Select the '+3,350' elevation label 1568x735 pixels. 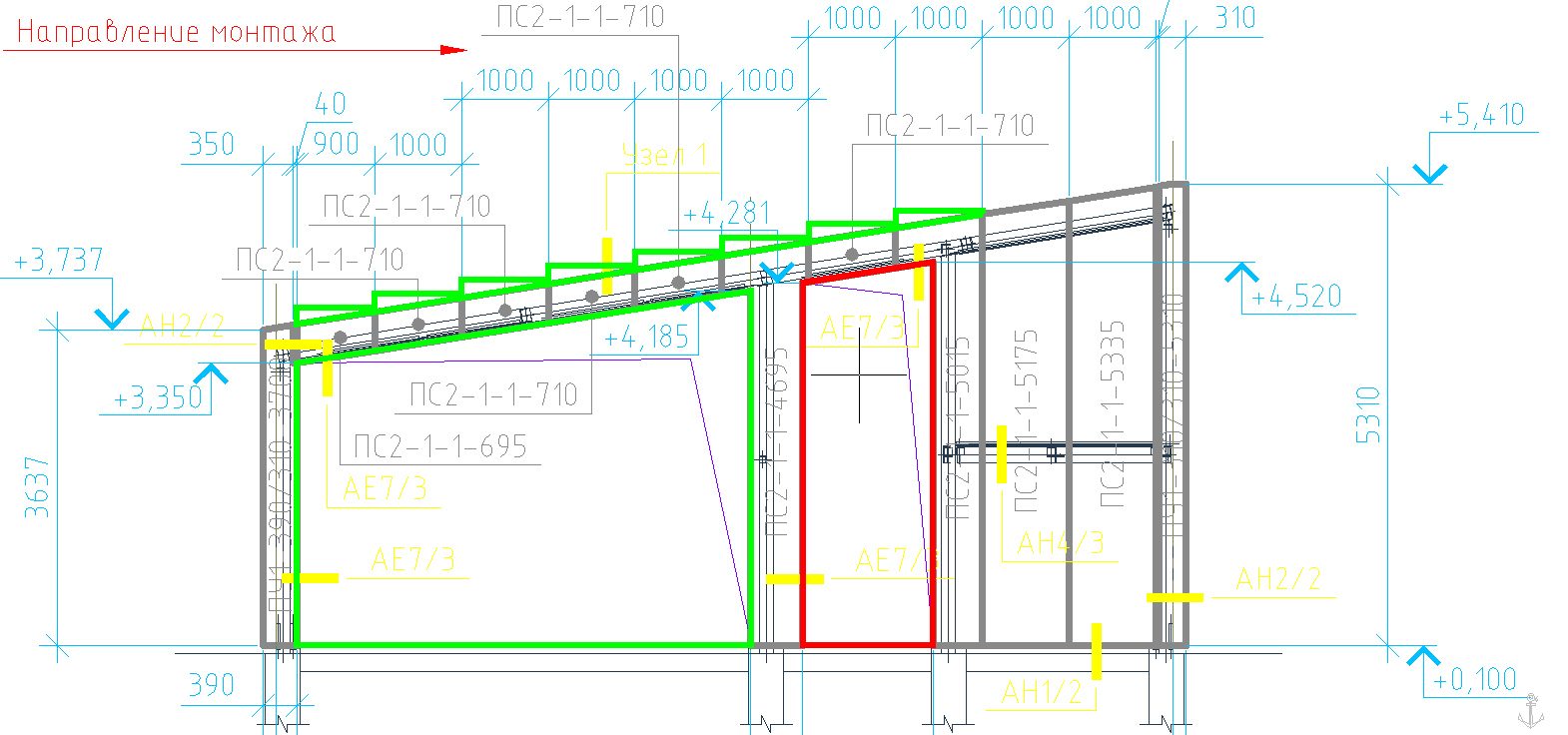[x=158, y=397]
